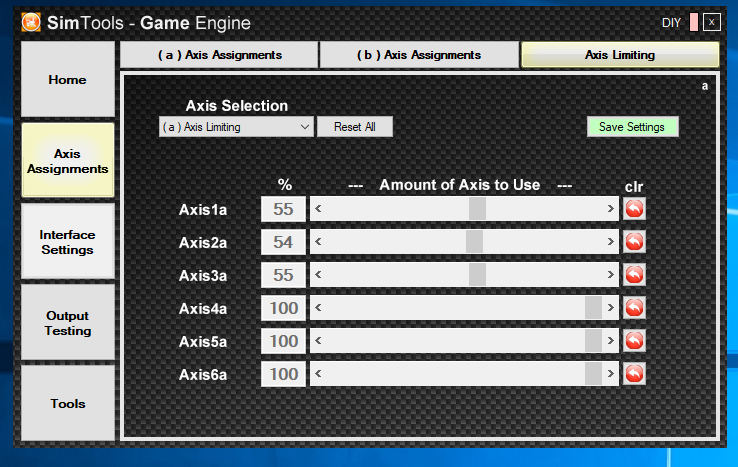
Task: Click the Axis Selection heading text
Action: [237, 105]
